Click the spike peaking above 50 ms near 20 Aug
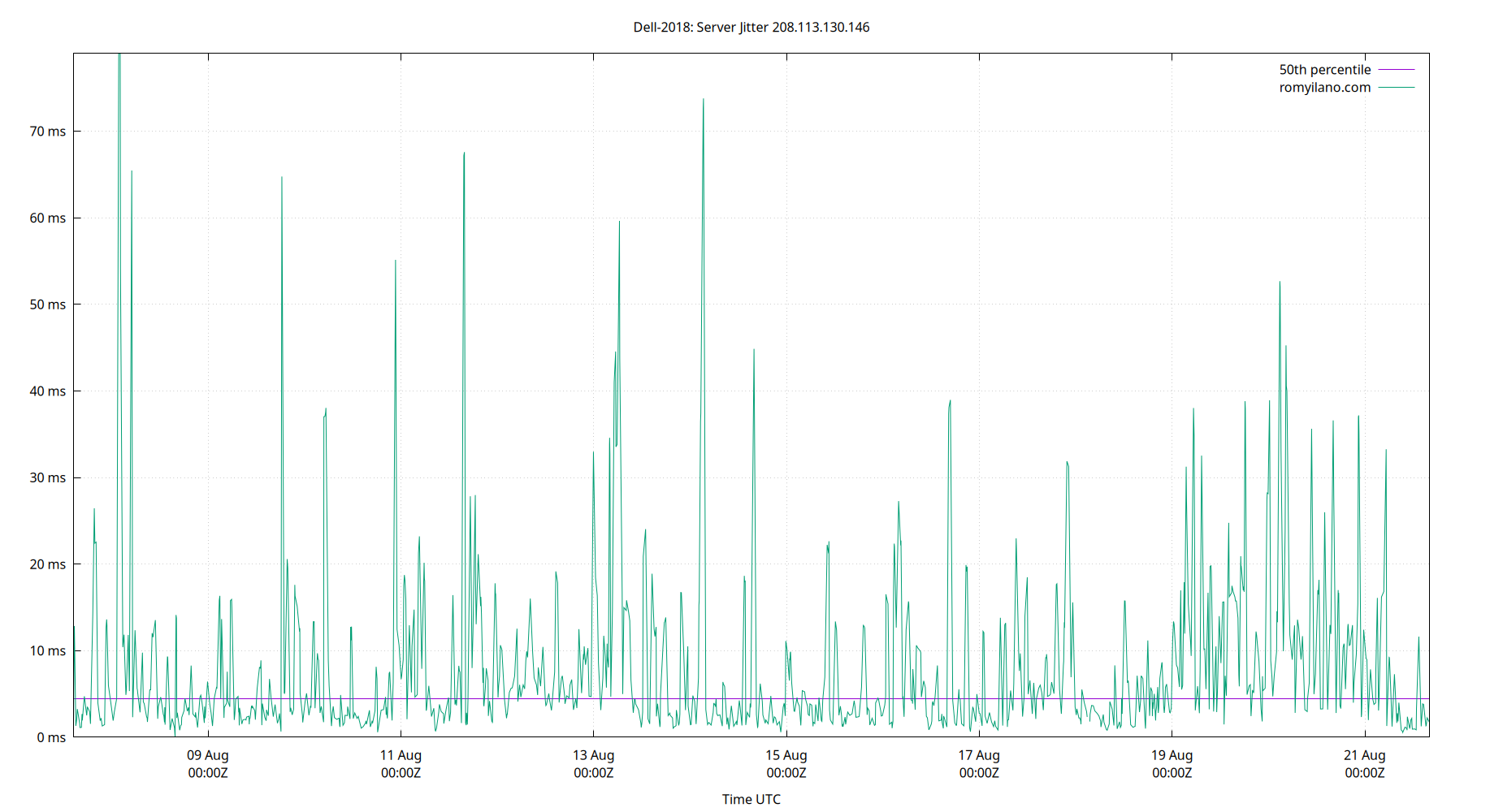This screenshot has height=812, width=1503. (1280, 283)
